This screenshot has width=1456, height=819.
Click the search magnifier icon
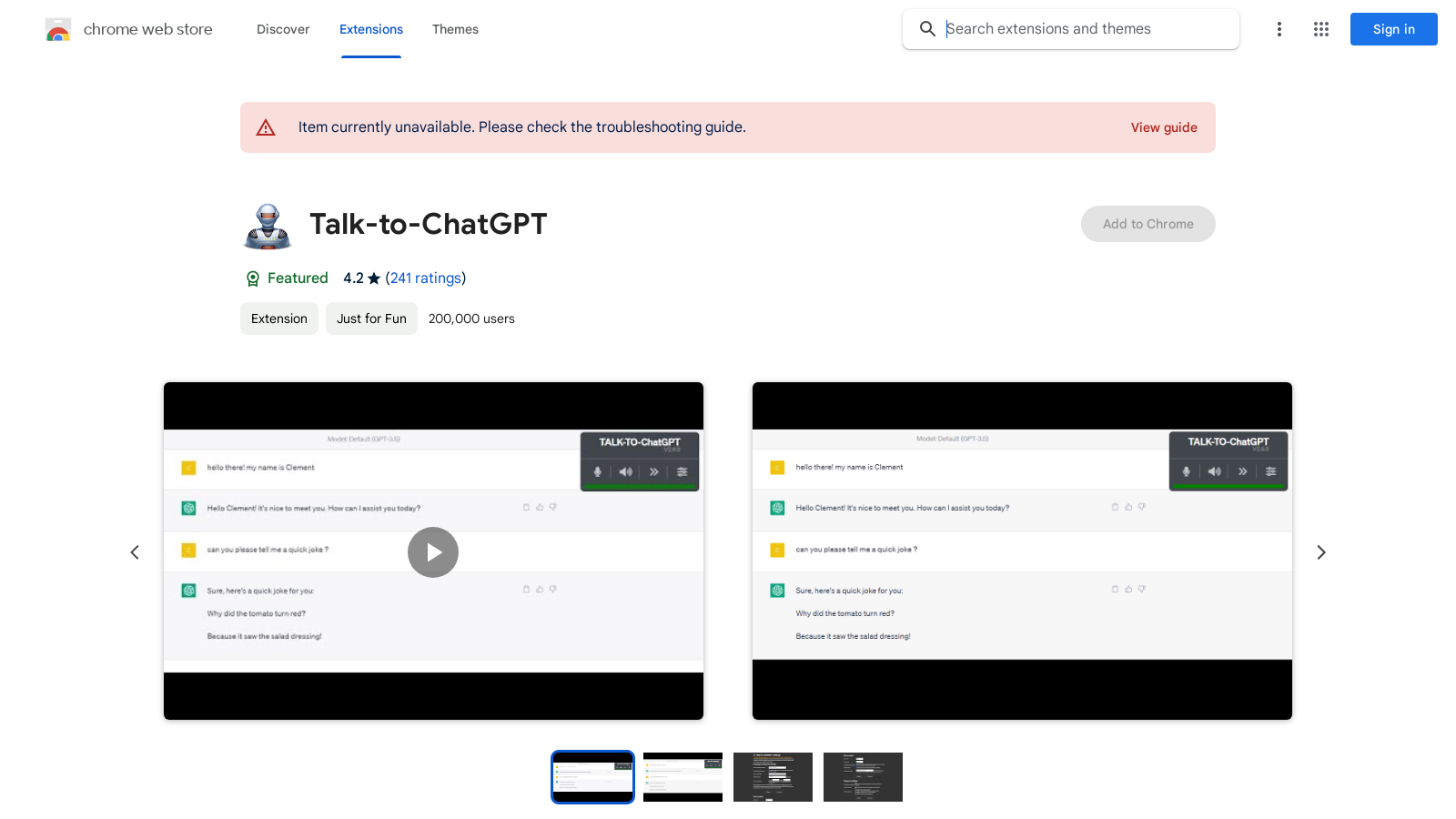pyautogui.click(x=927, y=29)
